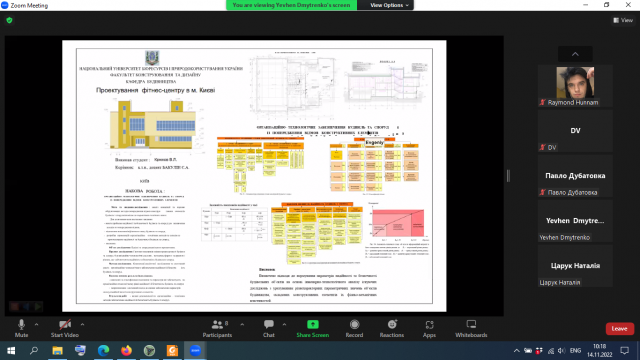Open the Windows Start menu
The height and width of the screenshot is (360, 640).
coord(11,351)
